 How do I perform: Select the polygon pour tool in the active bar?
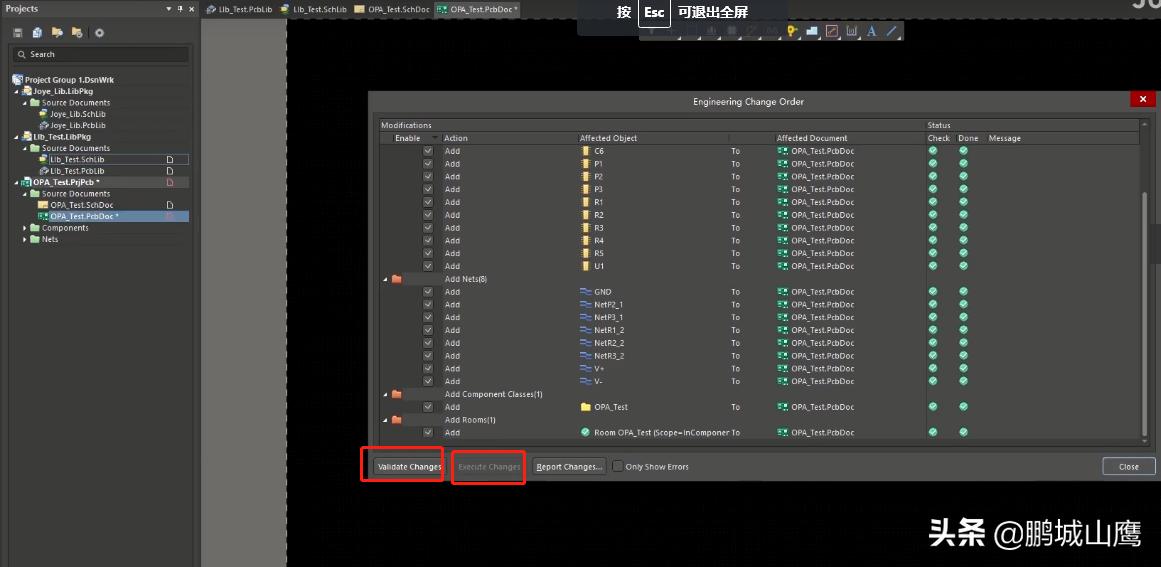812,31
